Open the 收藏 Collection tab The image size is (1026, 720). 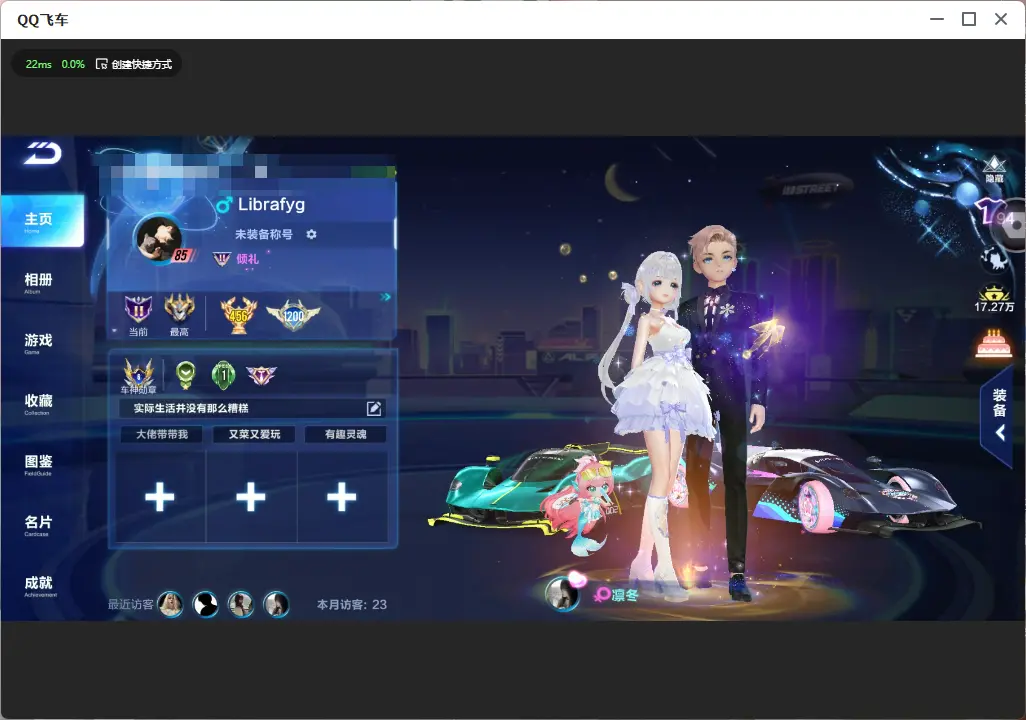39,404
